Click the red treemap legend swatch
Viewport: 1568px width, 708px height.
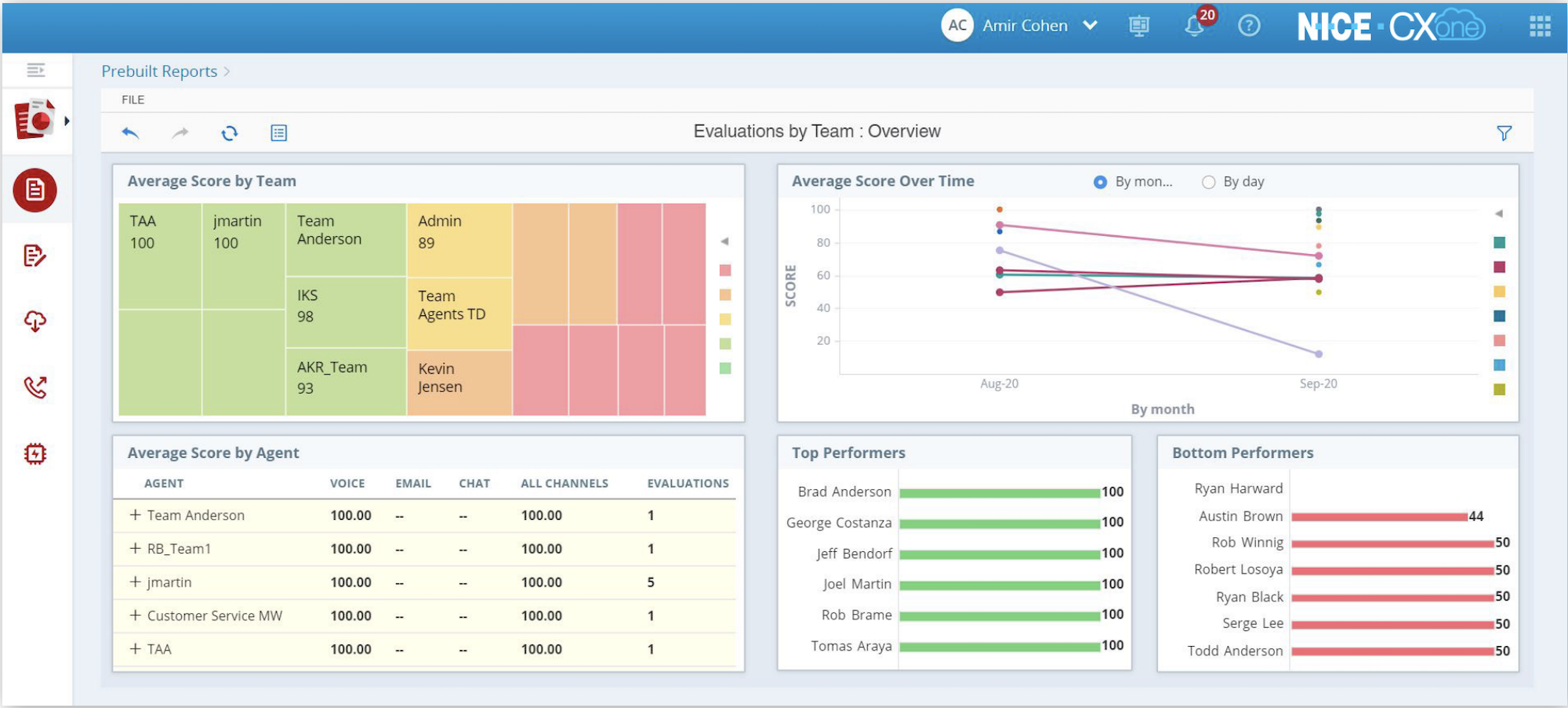(x=725, y=270)
